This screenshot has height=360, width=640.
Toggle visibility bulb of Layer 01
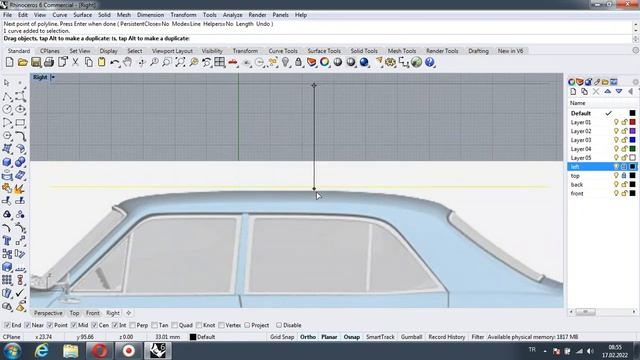coord(616,122)
